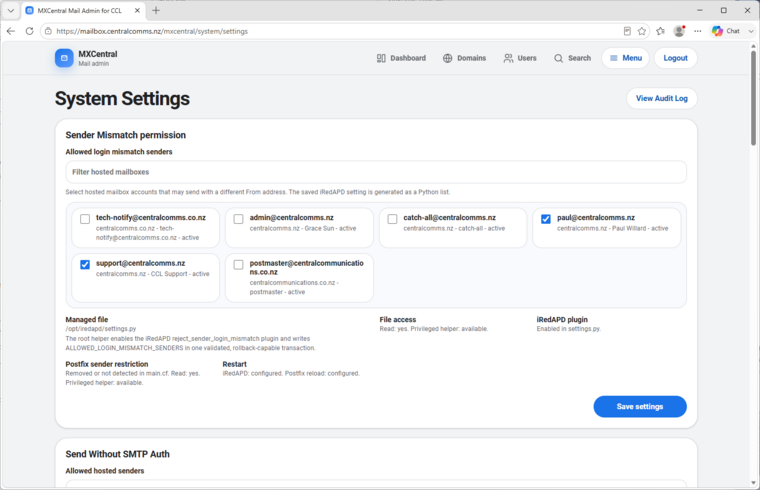Image resolution: width=760 pixels, height=490 pixels.
Task: Open a new browser tab
Action: (156, 10)
